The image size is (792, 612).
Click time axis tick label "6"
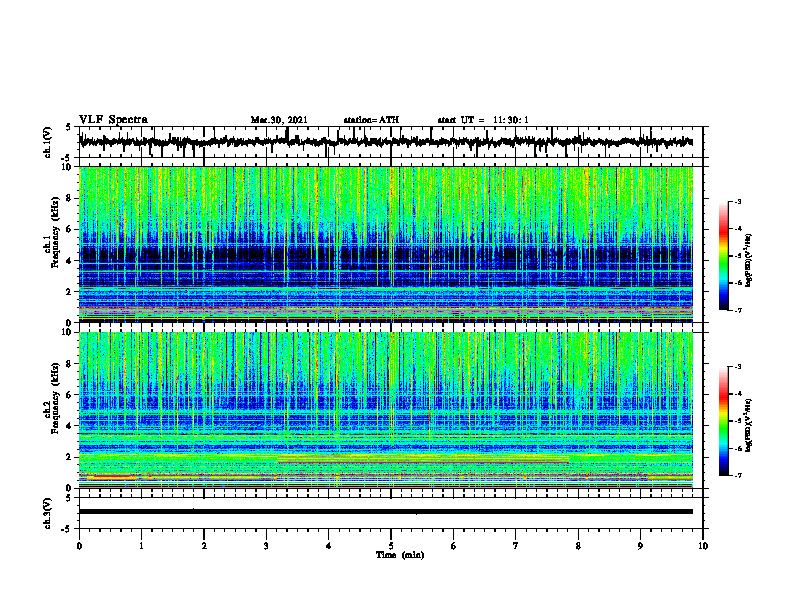[453, 546]
